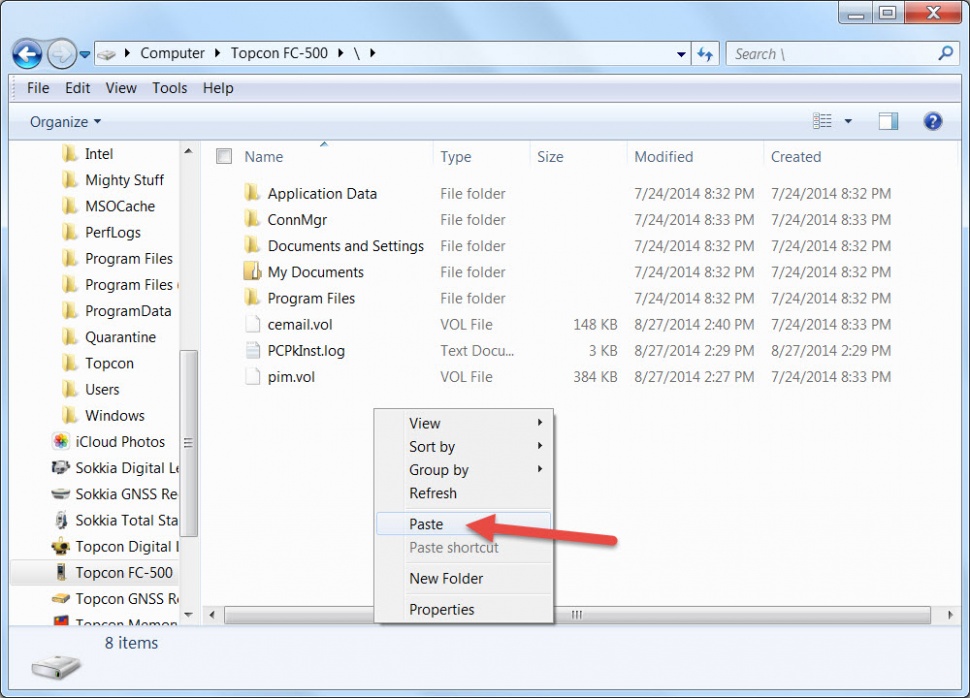Sort by the Modified column header

[663, 157]
